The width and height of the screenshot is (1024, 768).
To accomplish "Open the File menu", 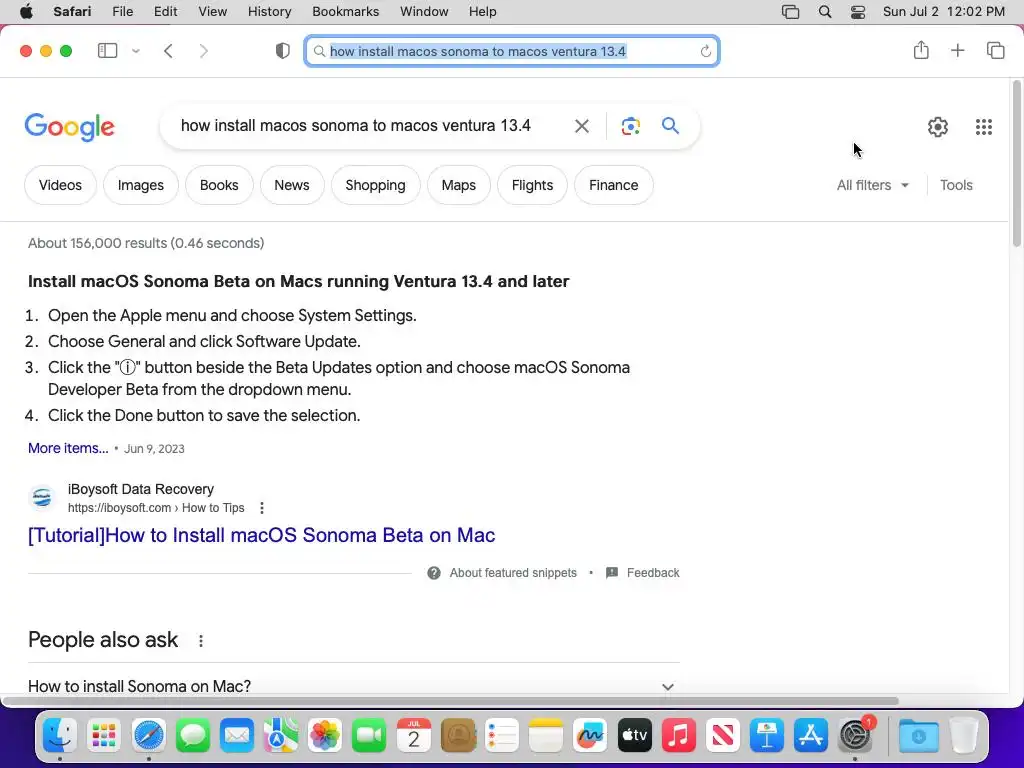I will click(122, 12).
